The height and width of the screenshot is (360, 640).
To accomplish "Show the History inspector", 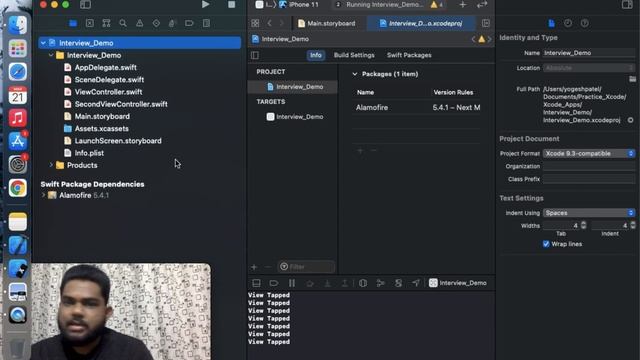I will click(x=568, y=23).
